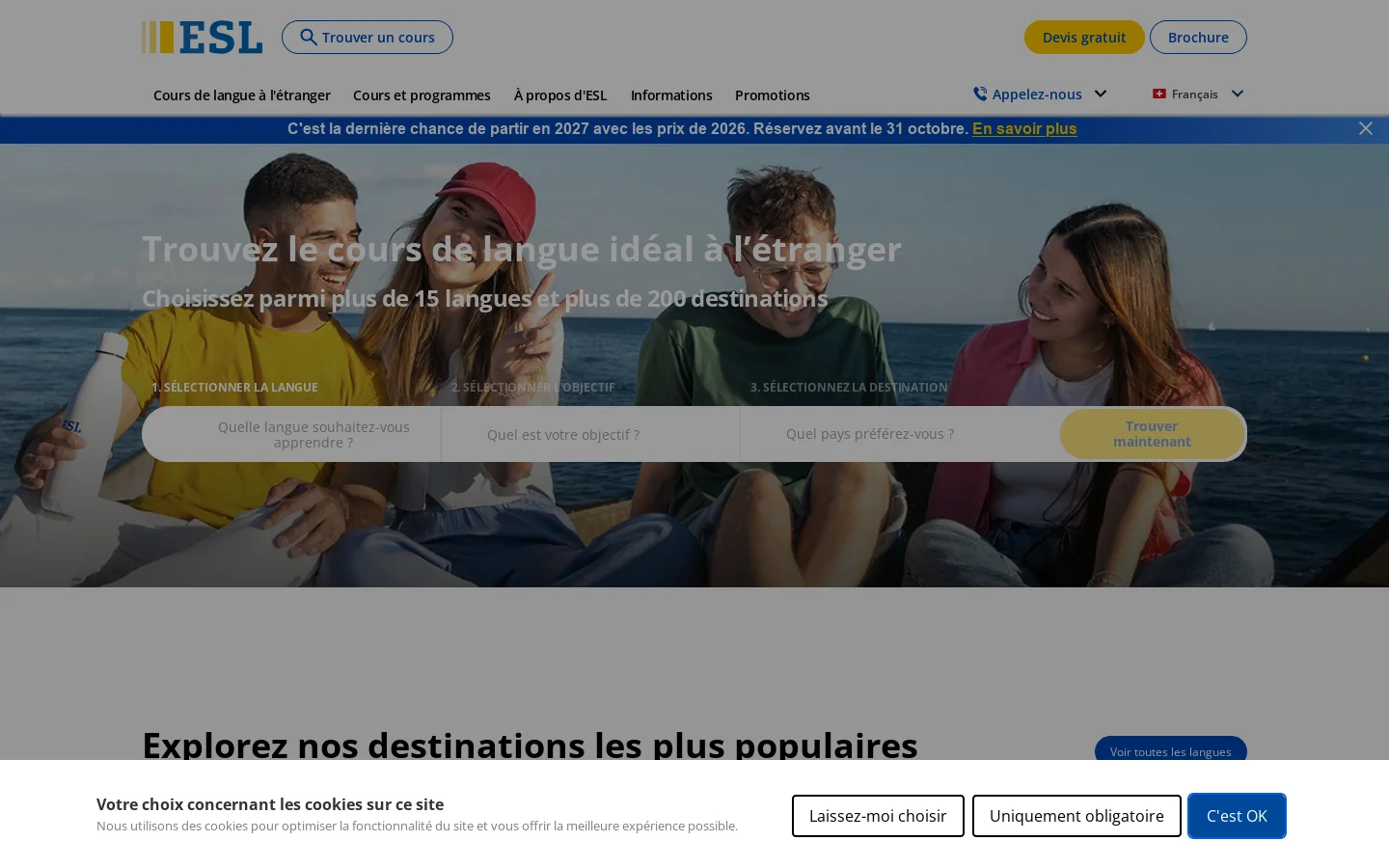Click the ESL logo
Viewport: 1389px width, 868px height.
202,38
